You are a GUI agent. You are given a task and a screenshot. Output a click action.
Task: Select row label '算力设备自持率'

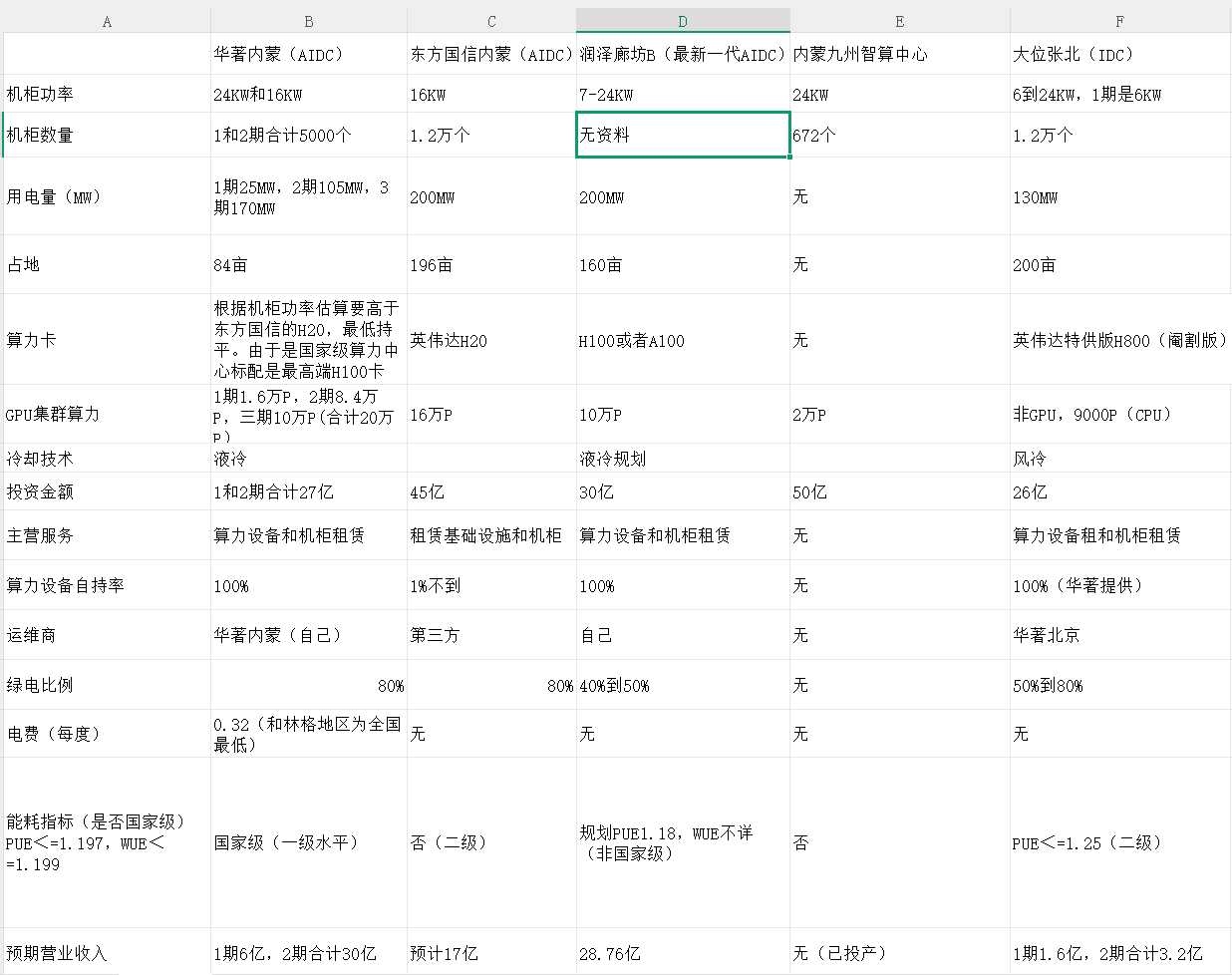[107, 585]
